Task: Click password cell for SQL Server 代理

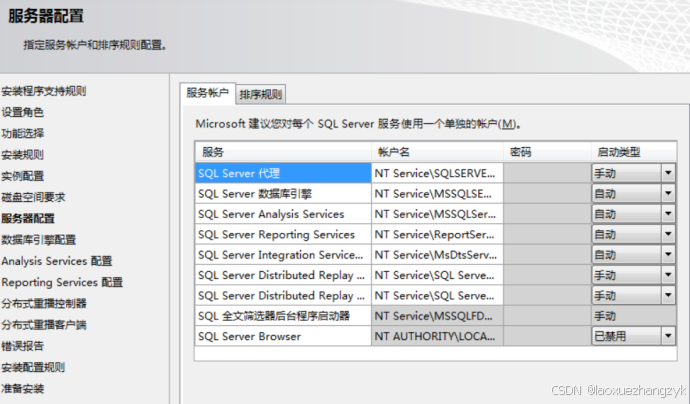Action: click(547, 173)
